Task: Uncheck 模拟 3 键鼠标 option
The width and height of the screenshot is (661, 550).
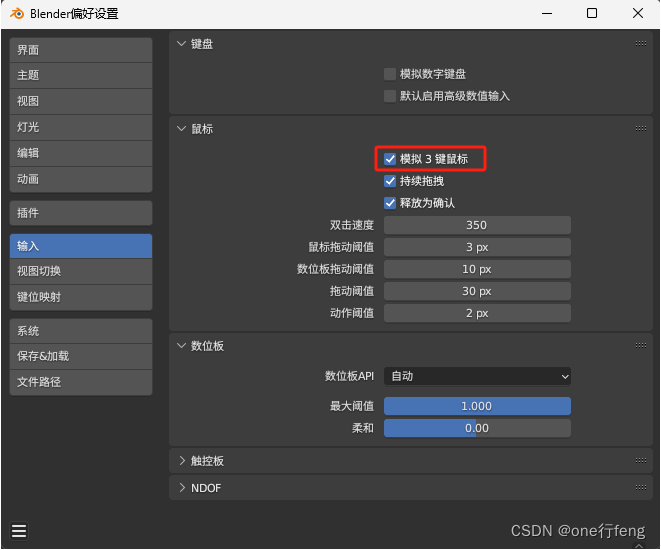Action: tap(390, 159)
